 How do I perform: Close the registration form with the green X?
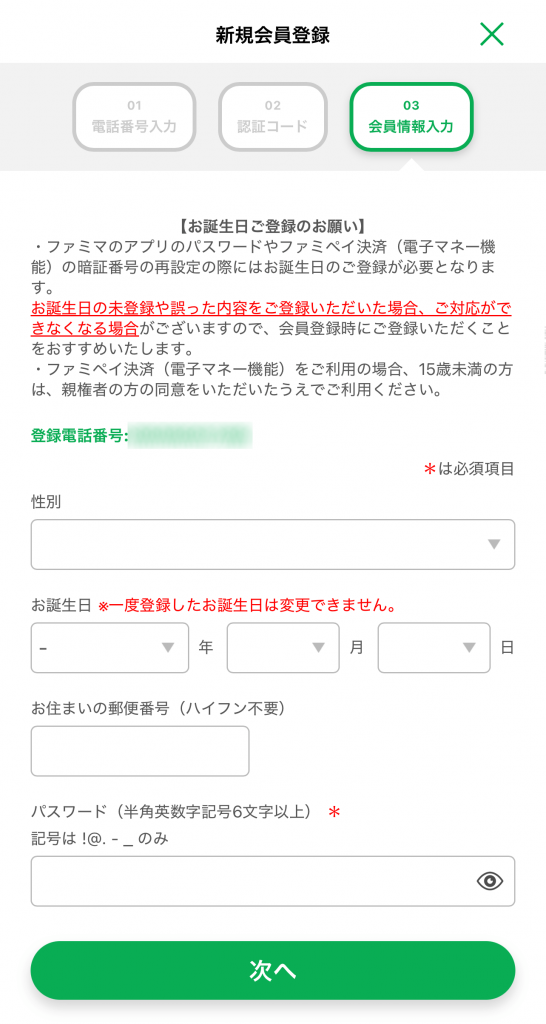492,34
